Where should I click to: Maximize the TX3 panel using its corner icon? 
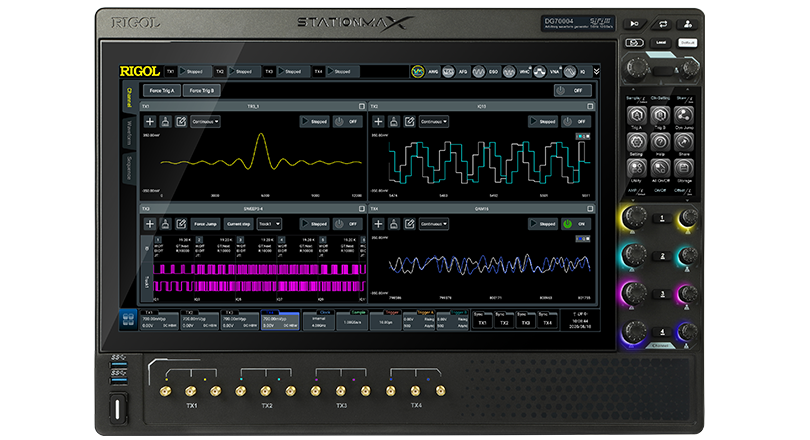361,208
